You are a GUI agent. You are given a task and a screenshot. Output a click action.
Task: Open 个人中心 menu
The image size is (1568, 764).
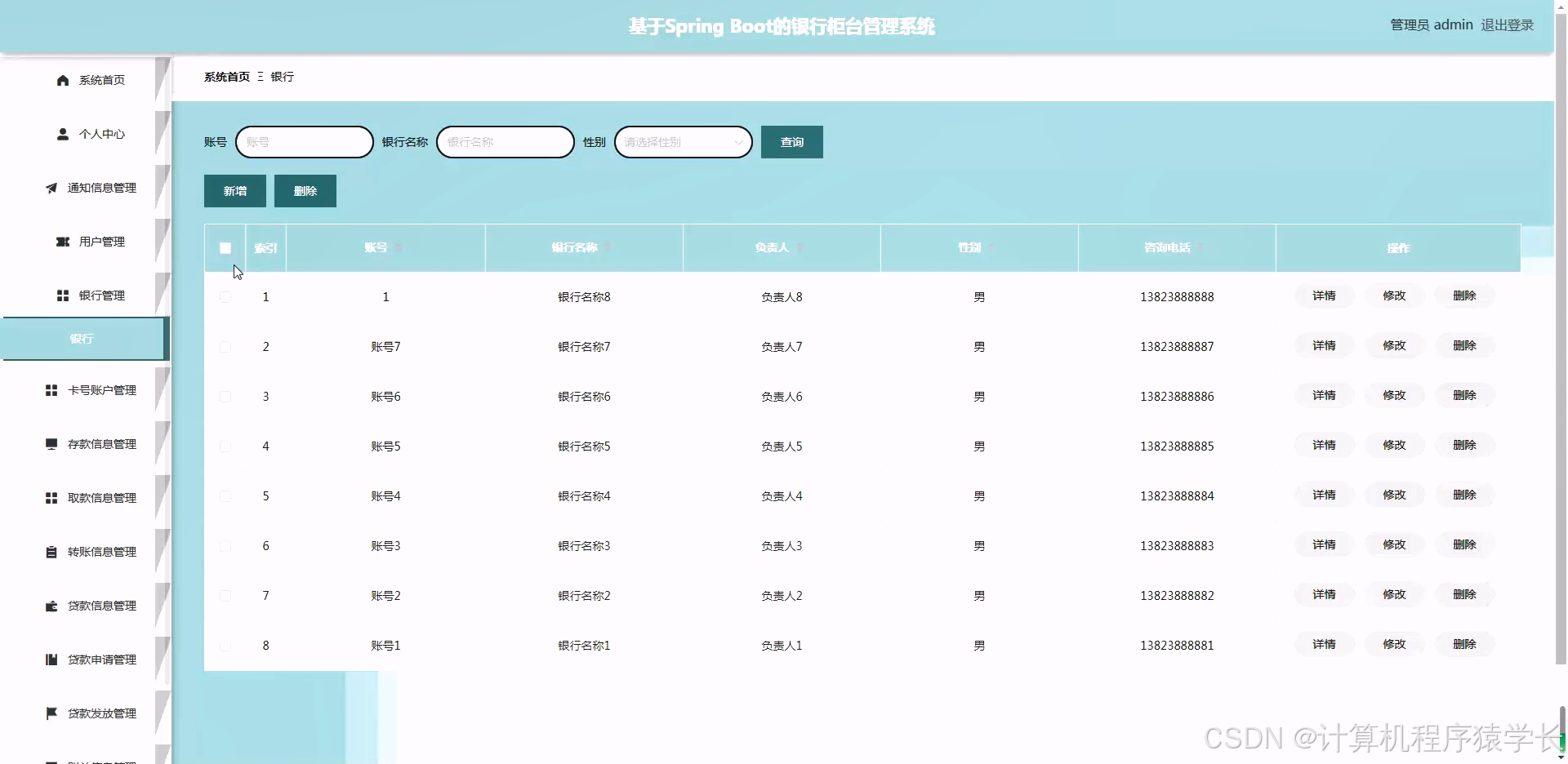click(86, 134)
